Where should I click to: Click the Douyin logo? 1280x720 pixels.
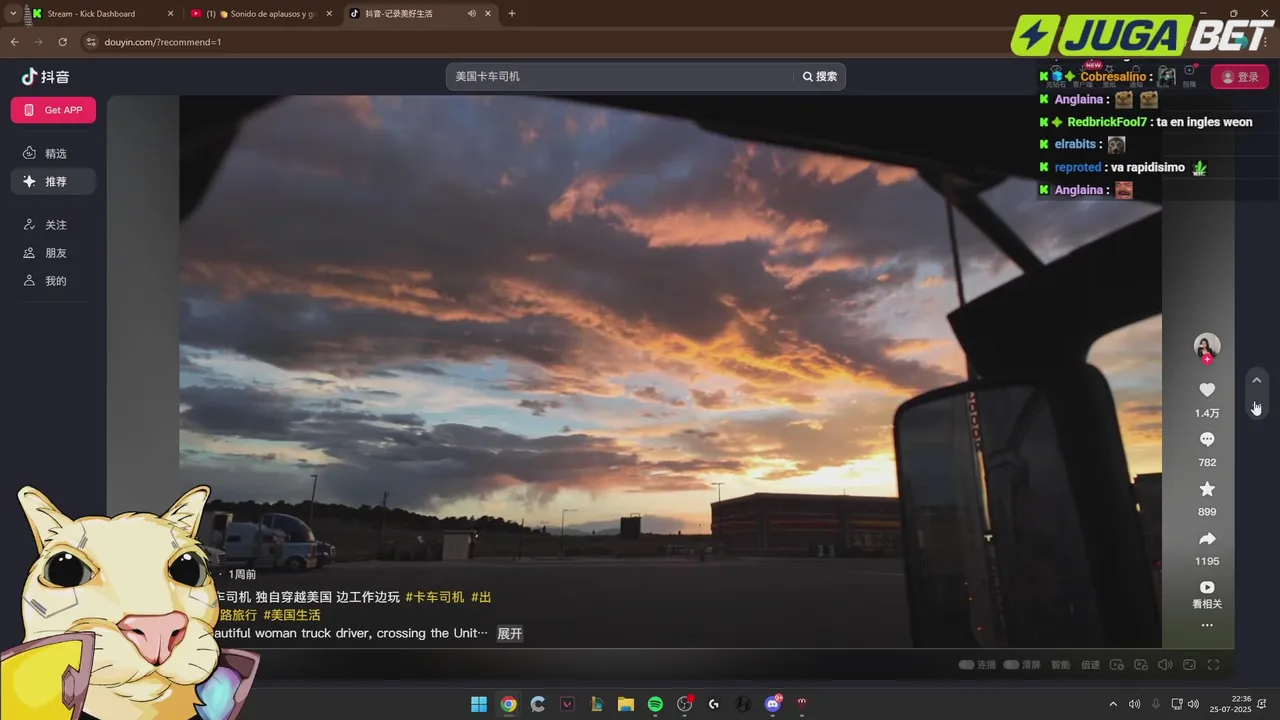point(46,77)
